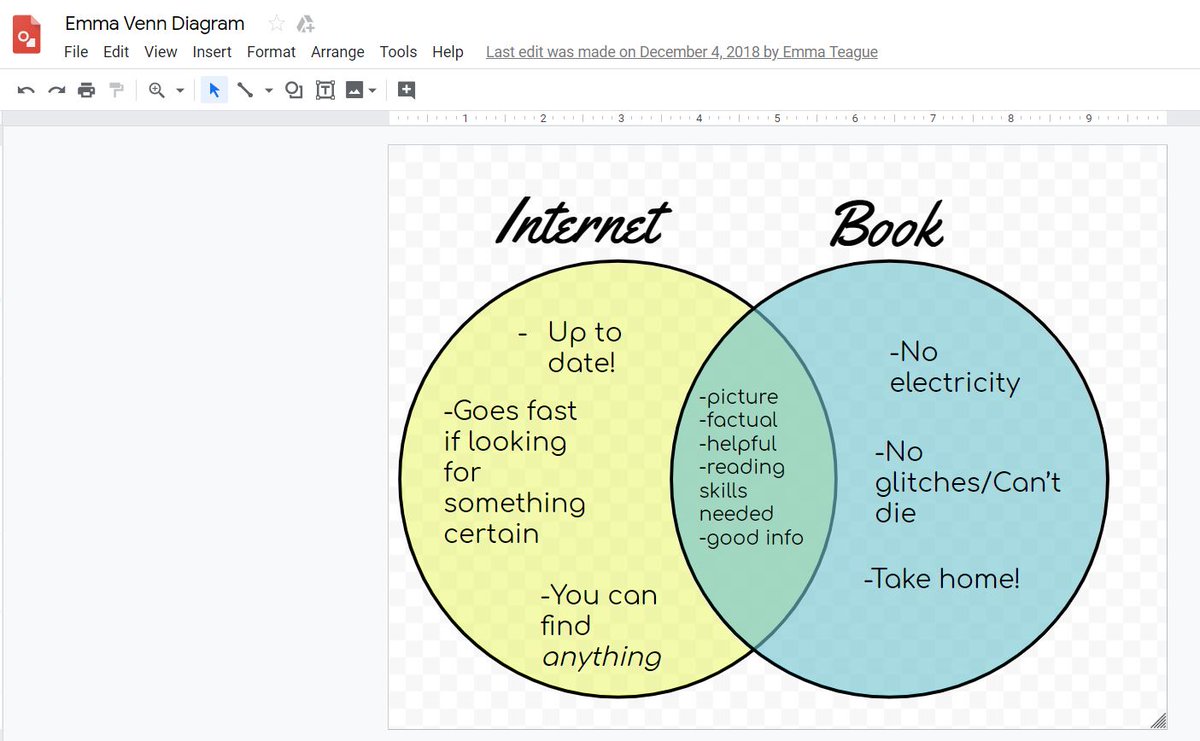This screenshot has height=741, width=1200.
Task: Open the Insert menu
Action: [x=212, y=52]
